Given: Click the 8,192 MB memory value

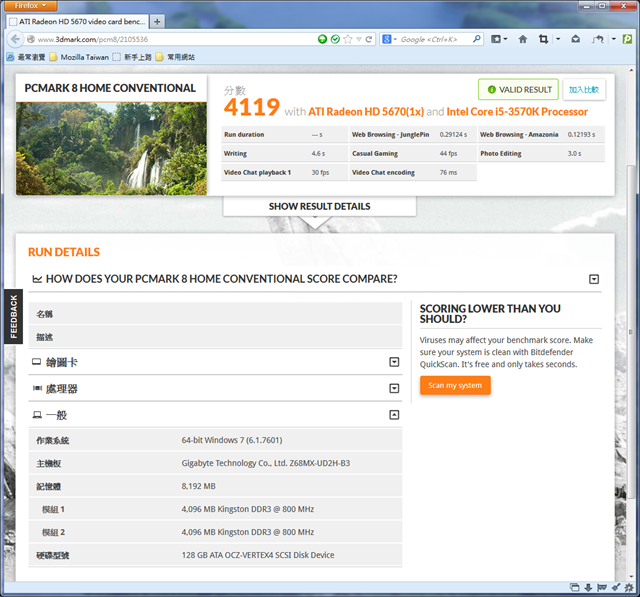Looking at the screenshot, I should (x=198, y=486).
